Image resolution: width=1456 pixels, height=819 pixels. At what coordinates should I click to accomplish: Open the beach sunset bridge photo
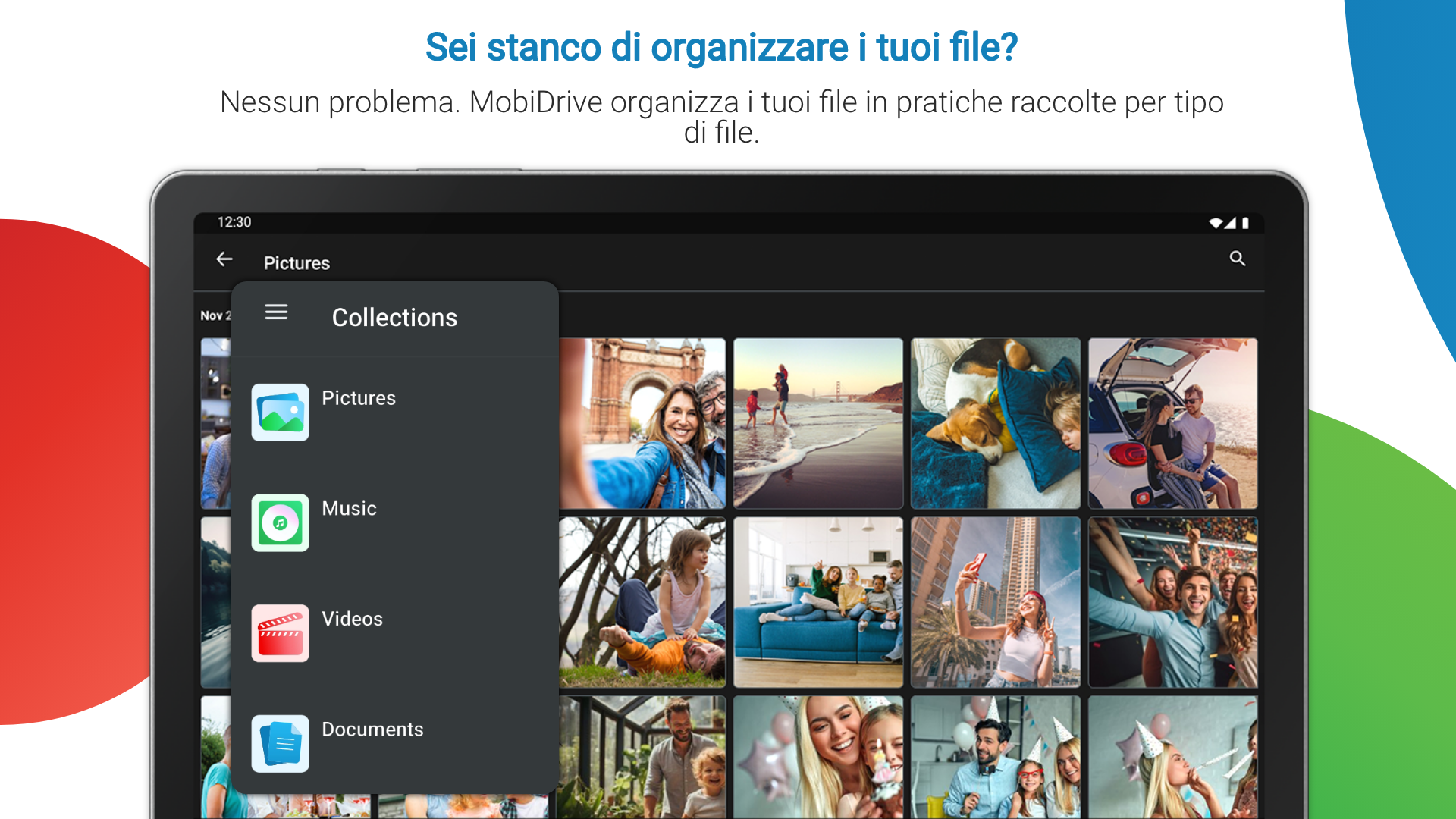[818, 423]
